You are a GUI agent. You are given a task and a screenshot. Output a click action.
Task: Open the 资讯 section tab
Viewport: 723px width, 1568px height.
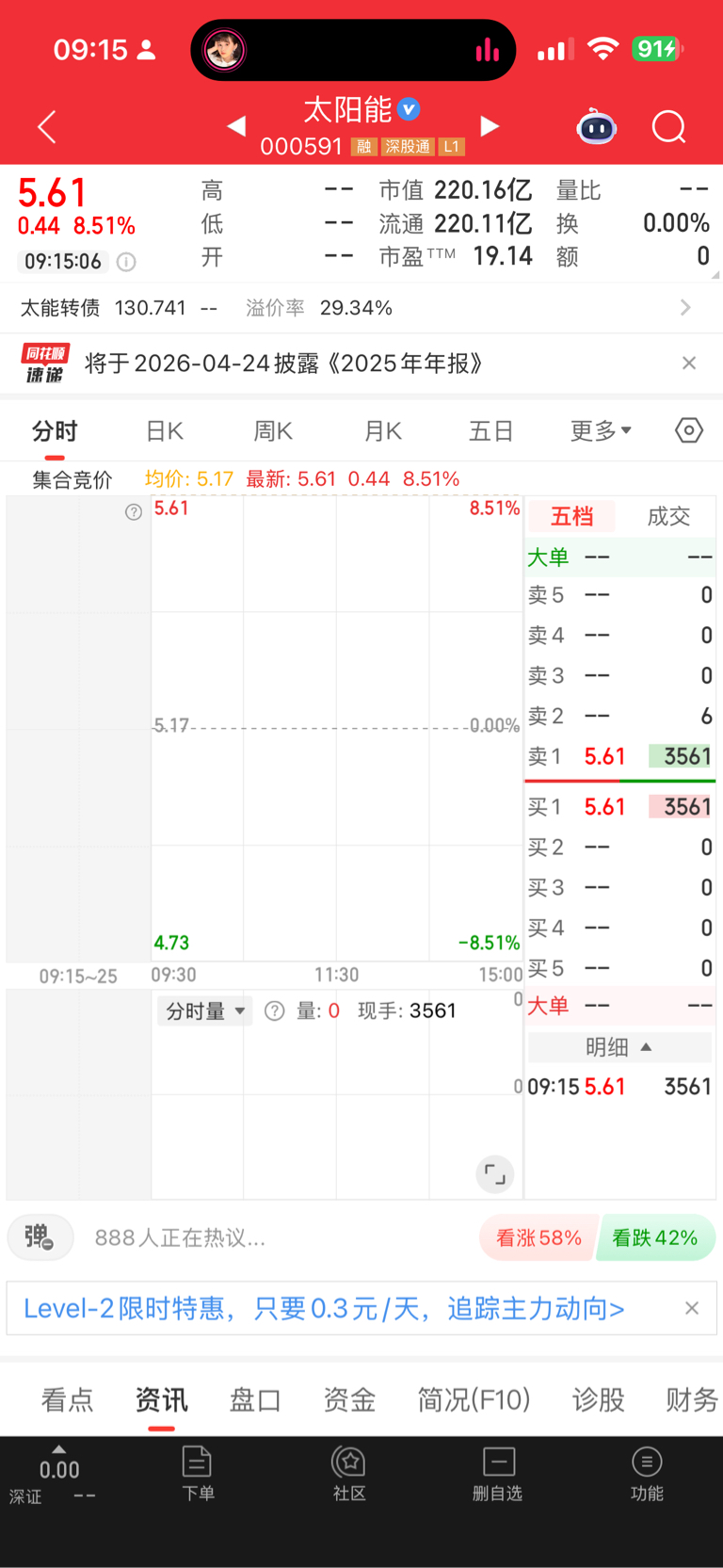(x=161, y=1400)
